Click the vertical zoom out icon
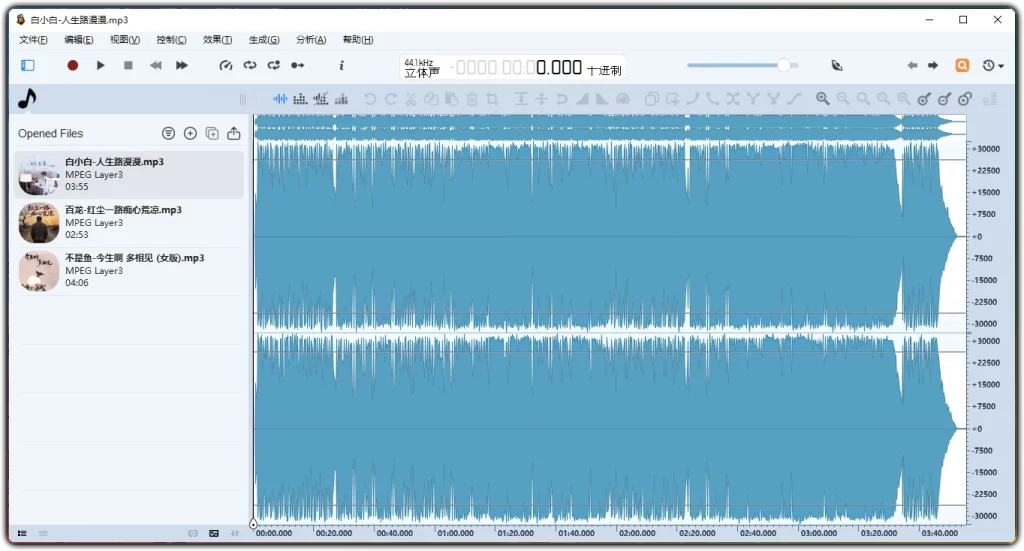This screenshot has height=551, width=1024. click(x=944, y=99)
